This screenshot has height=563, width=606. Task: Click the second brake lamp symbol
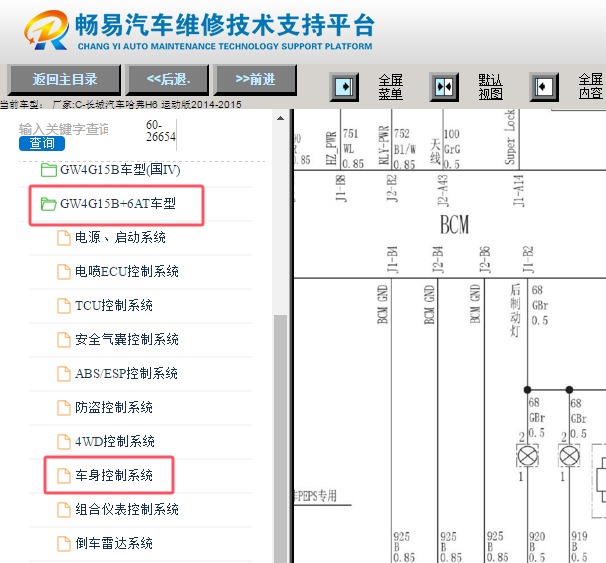click(569, 456)
